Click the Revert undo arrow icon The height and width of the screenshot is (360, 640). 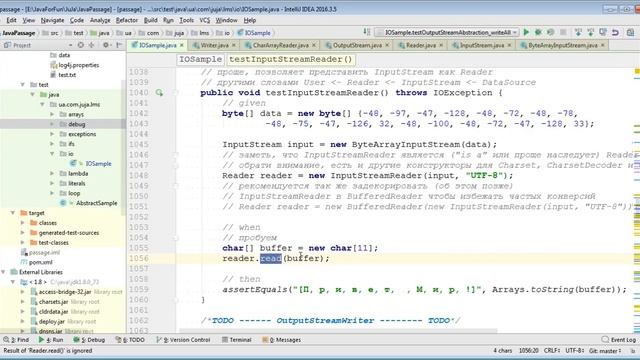pyautogui.click(x=616, y=32)
